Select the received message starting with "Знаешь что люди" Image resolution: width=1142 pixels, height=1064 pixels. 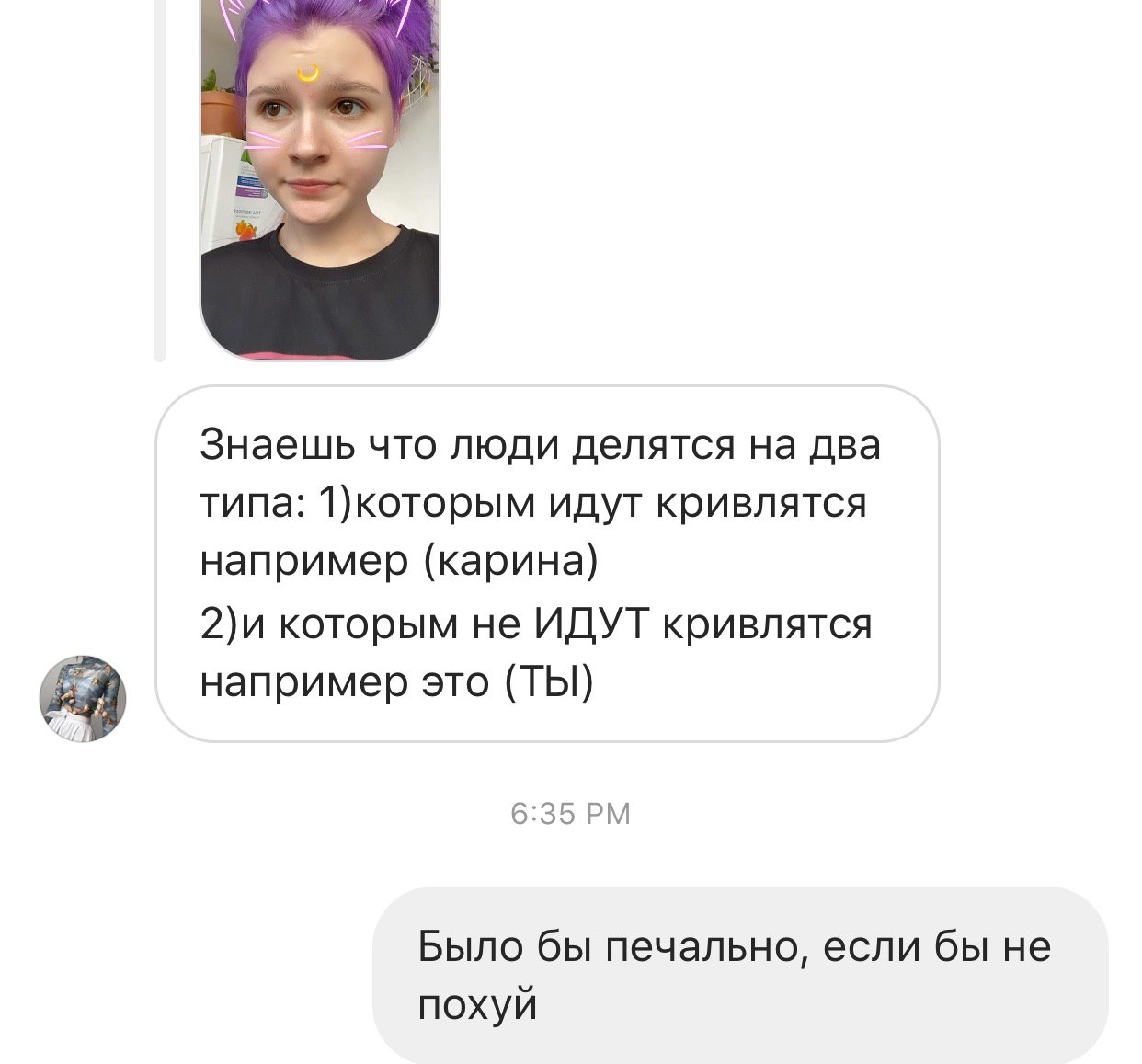(548, 564)
